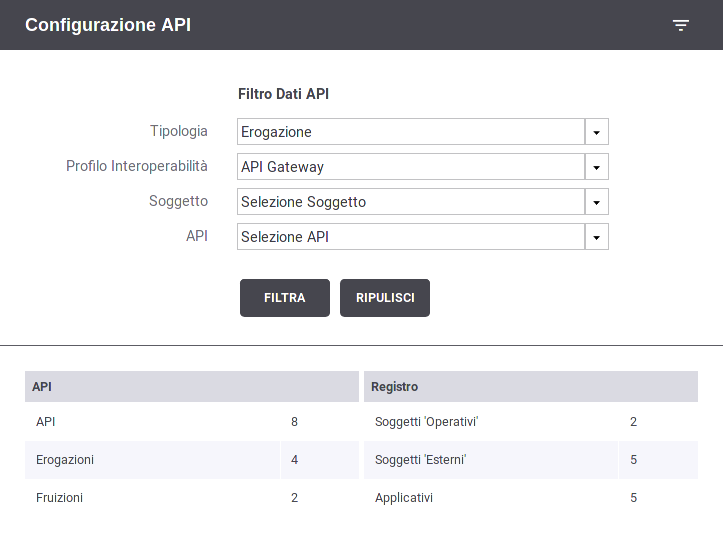
Task: Click the Soggetti 'Operativi' row
Action: point(531,422)
